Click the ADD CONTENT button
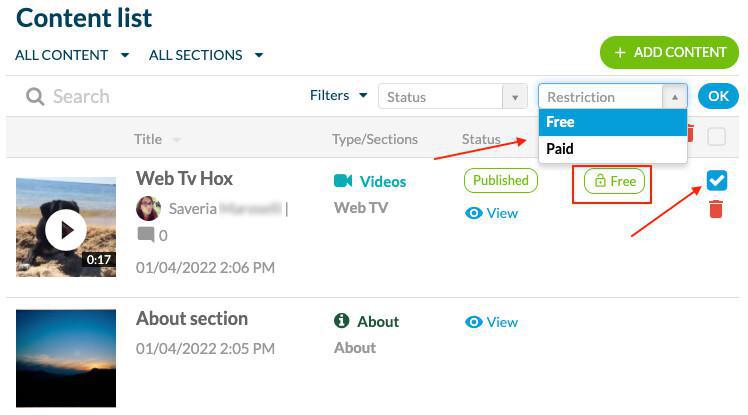The width and height of the screenshot is (748, 415). click(670, 52)
